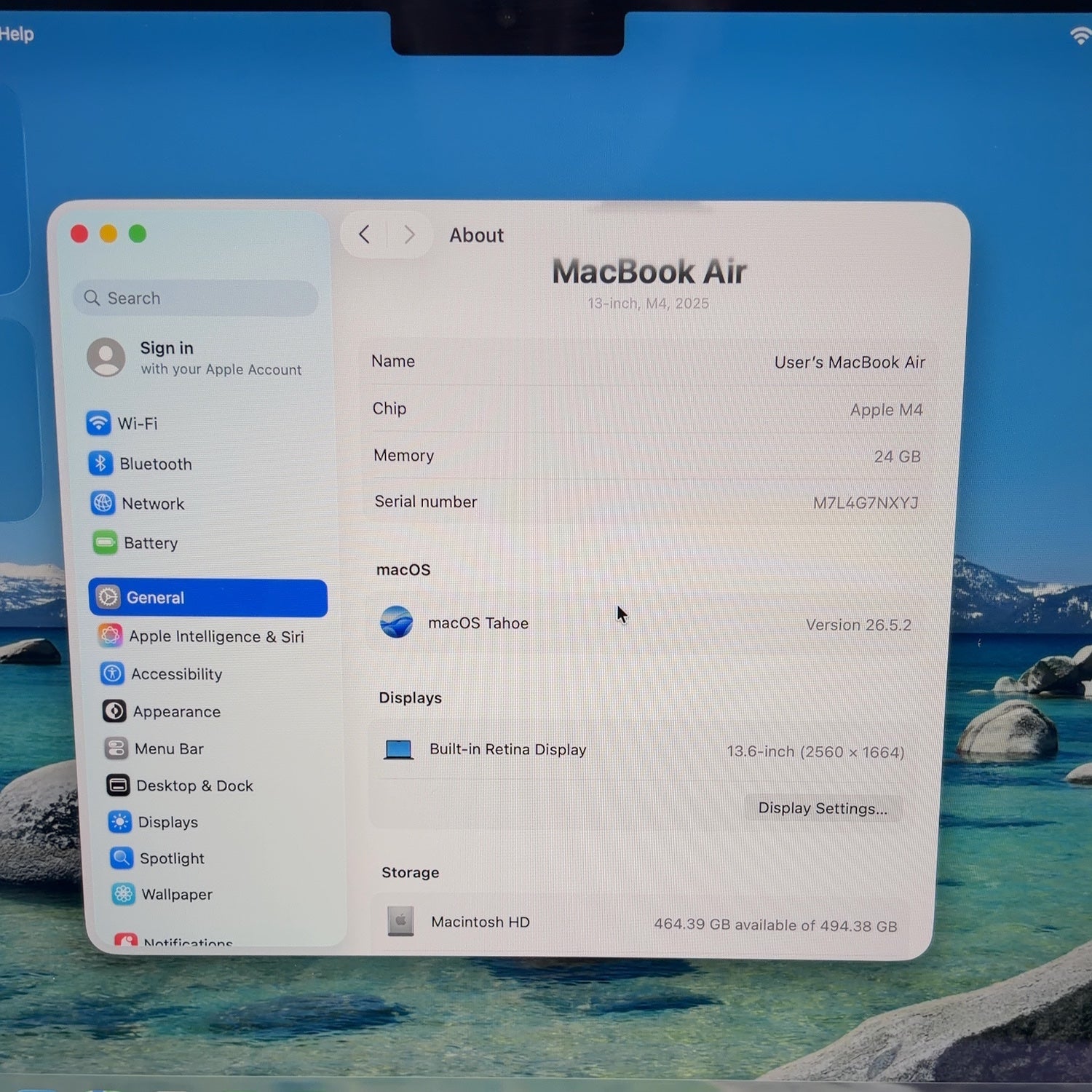The height and width of the screenshot is (1092, 1092).
Task: Click the Wallpaper flower icon
Action: [123, 894]
